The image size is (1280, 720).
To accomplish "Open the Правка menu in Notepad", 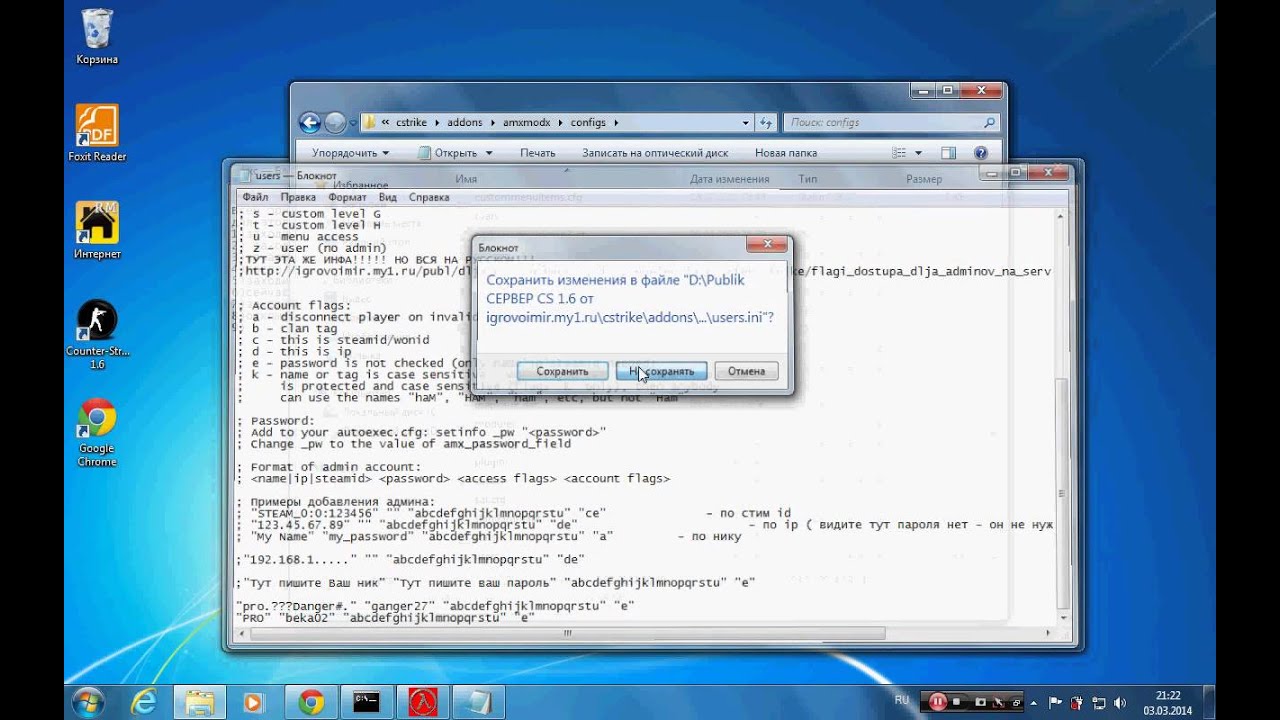I will click(298, 198).
